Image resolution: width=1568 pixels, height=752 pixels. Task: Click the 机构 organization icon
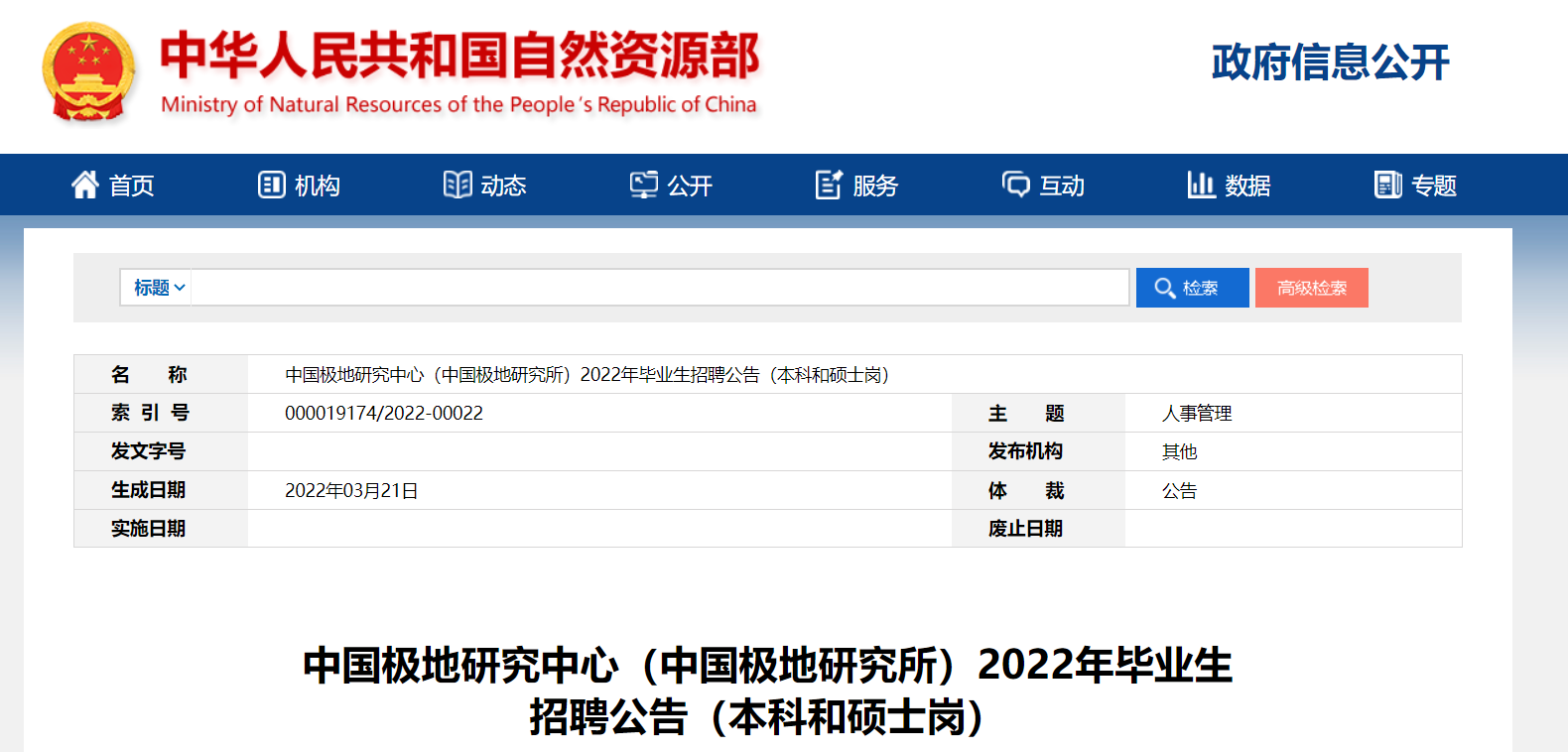click(271, 185)
